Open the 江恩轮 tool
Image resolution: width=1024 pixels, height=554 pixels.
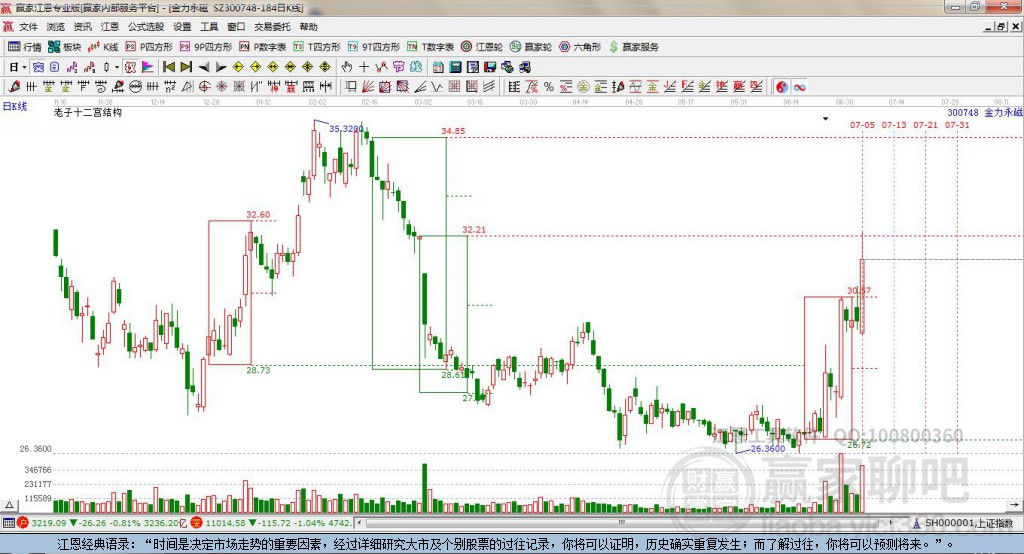click(482, 47)
